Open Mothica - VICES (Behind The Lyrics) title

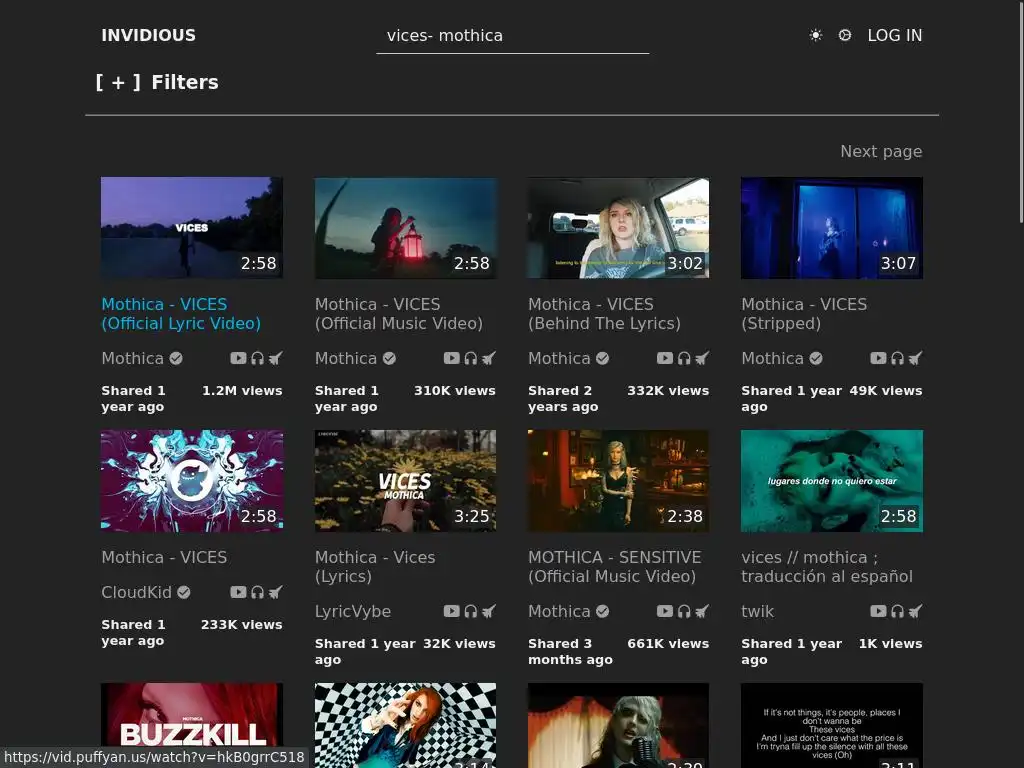604,313
